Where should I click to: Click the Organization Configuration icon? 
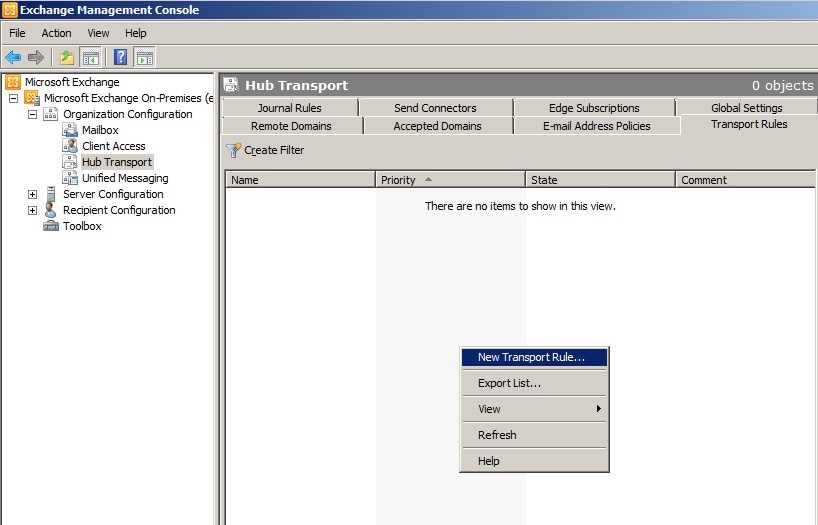click(51, 114)
